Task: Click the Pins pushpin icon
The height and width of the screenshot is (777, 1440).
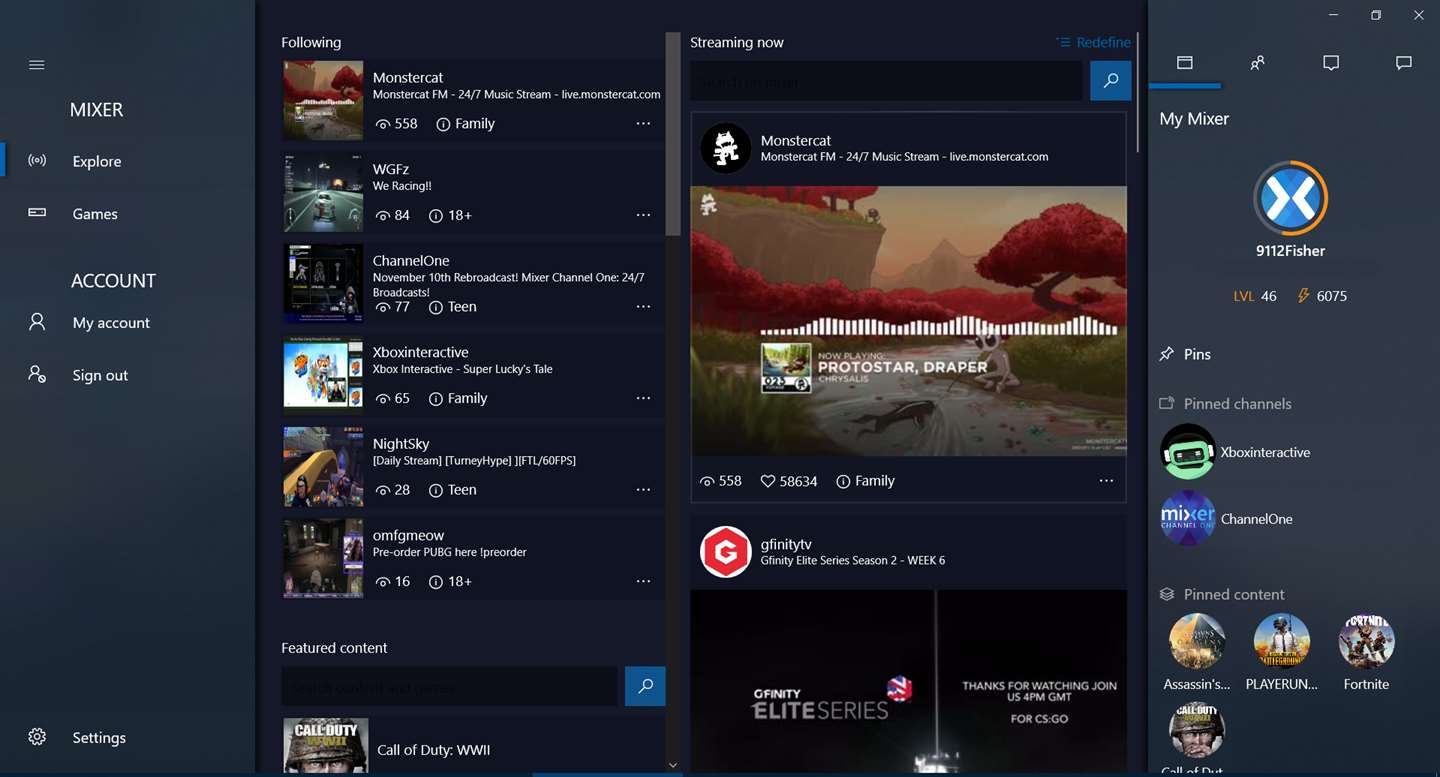Action: pyautogui.click(x=1166, y=354)
